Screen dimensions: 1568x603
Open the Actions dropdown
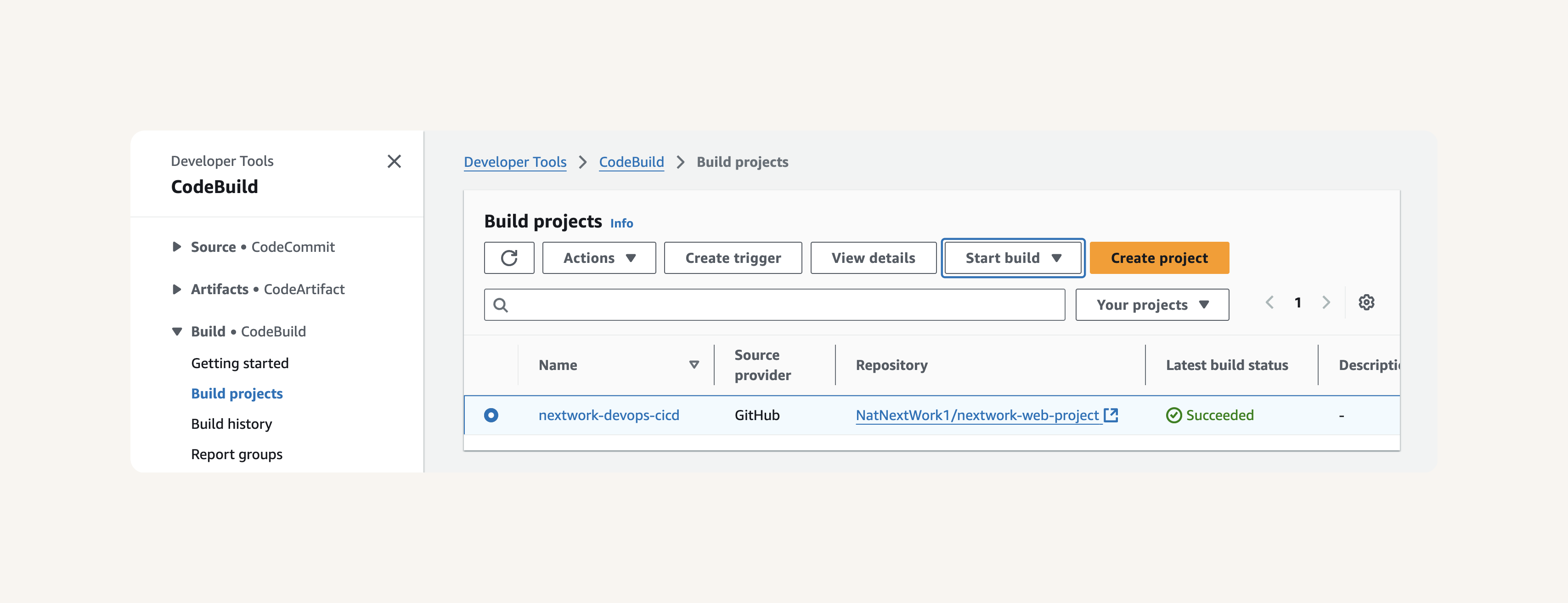(x=599, y=258)
